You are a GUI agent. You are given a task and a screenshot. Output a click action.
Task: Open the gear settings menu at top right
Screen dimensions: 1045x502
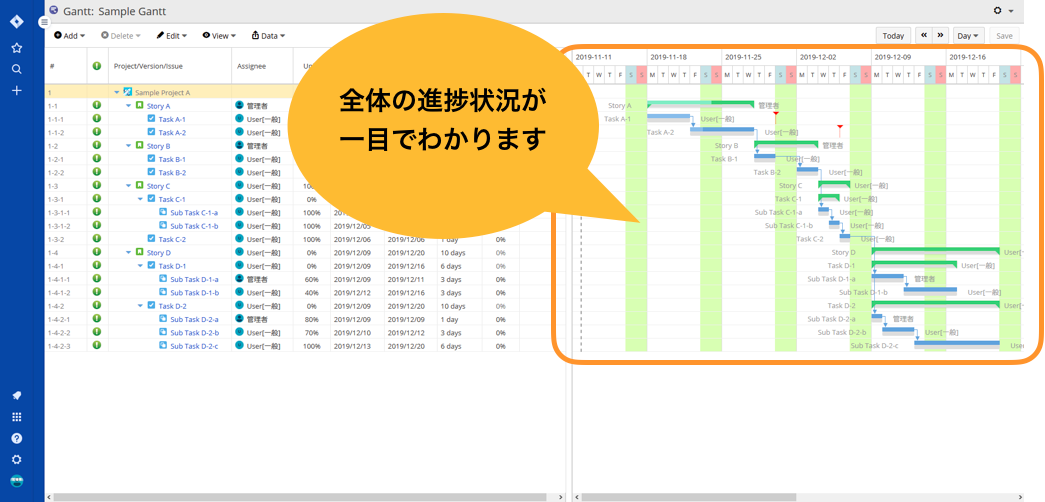1003,11
